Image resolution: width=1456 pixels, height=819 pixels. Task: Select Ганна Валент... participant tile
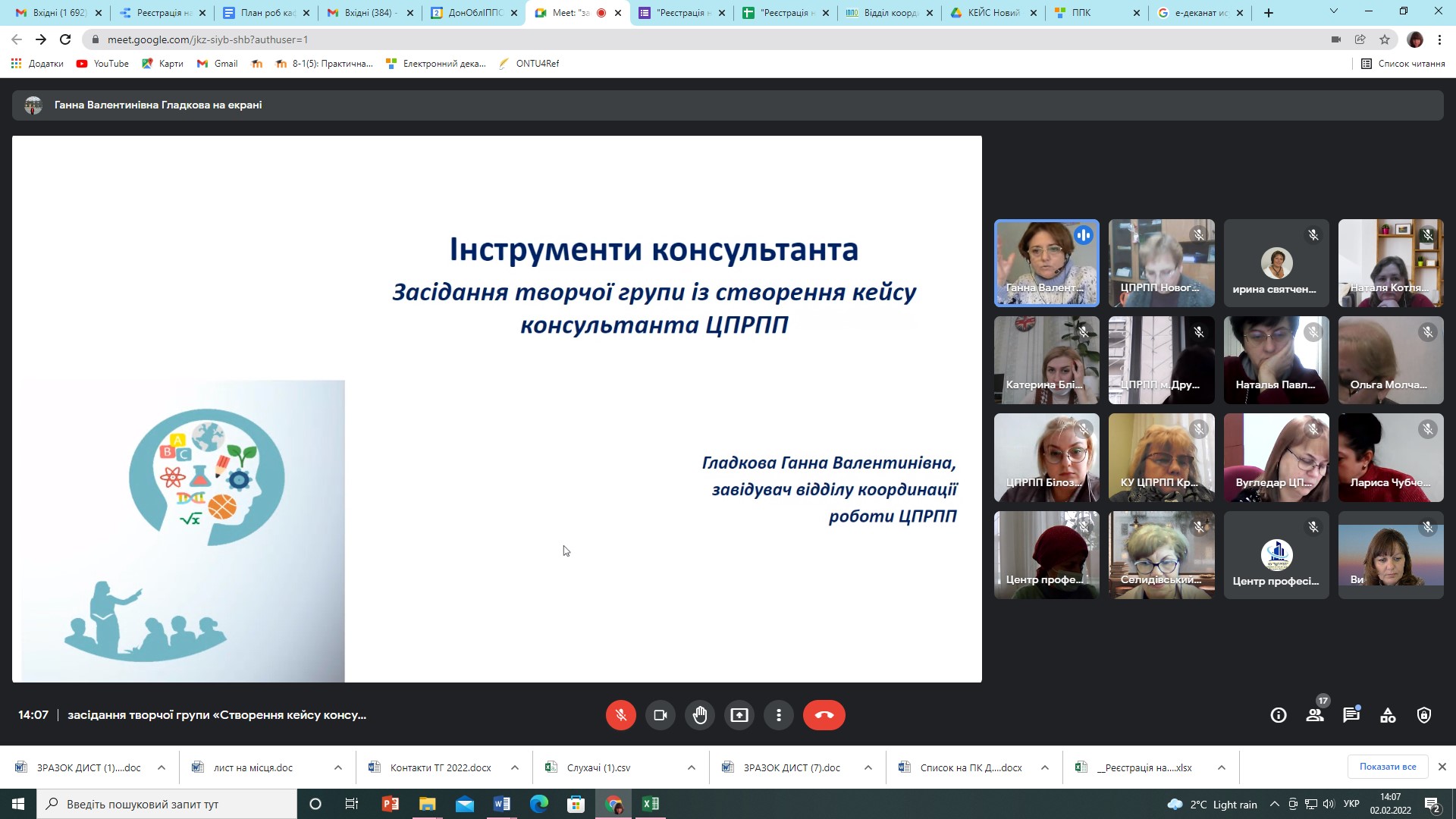(x=1046, y=263)
